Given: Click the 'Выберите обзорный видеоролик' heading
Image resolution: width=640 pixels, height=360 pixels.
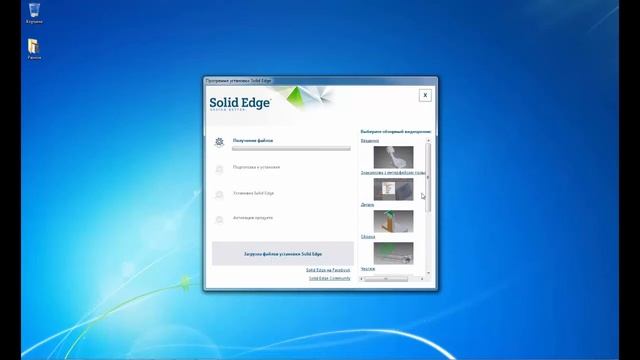Looking at the screenshot, I should [x=396, y=132].
